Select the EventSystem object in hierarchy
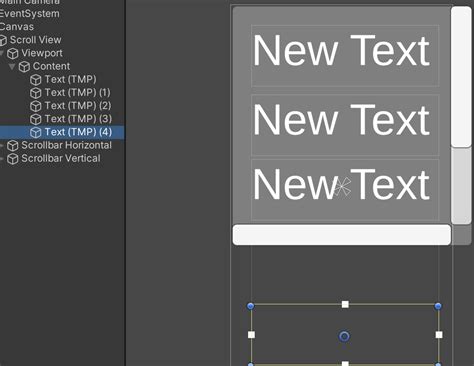Screen dimensions: 474x366 (x=29, y=14)
